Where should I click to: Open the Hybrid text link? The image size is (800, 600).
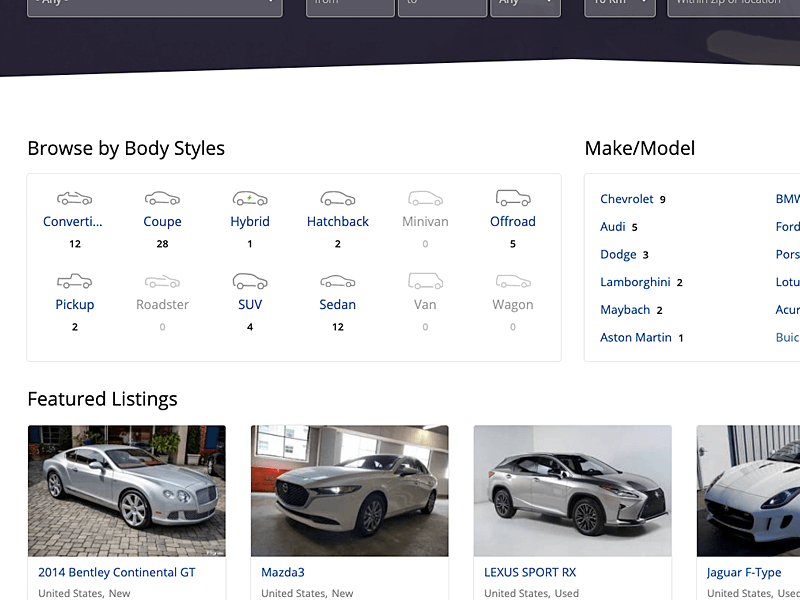click(250, 221)
